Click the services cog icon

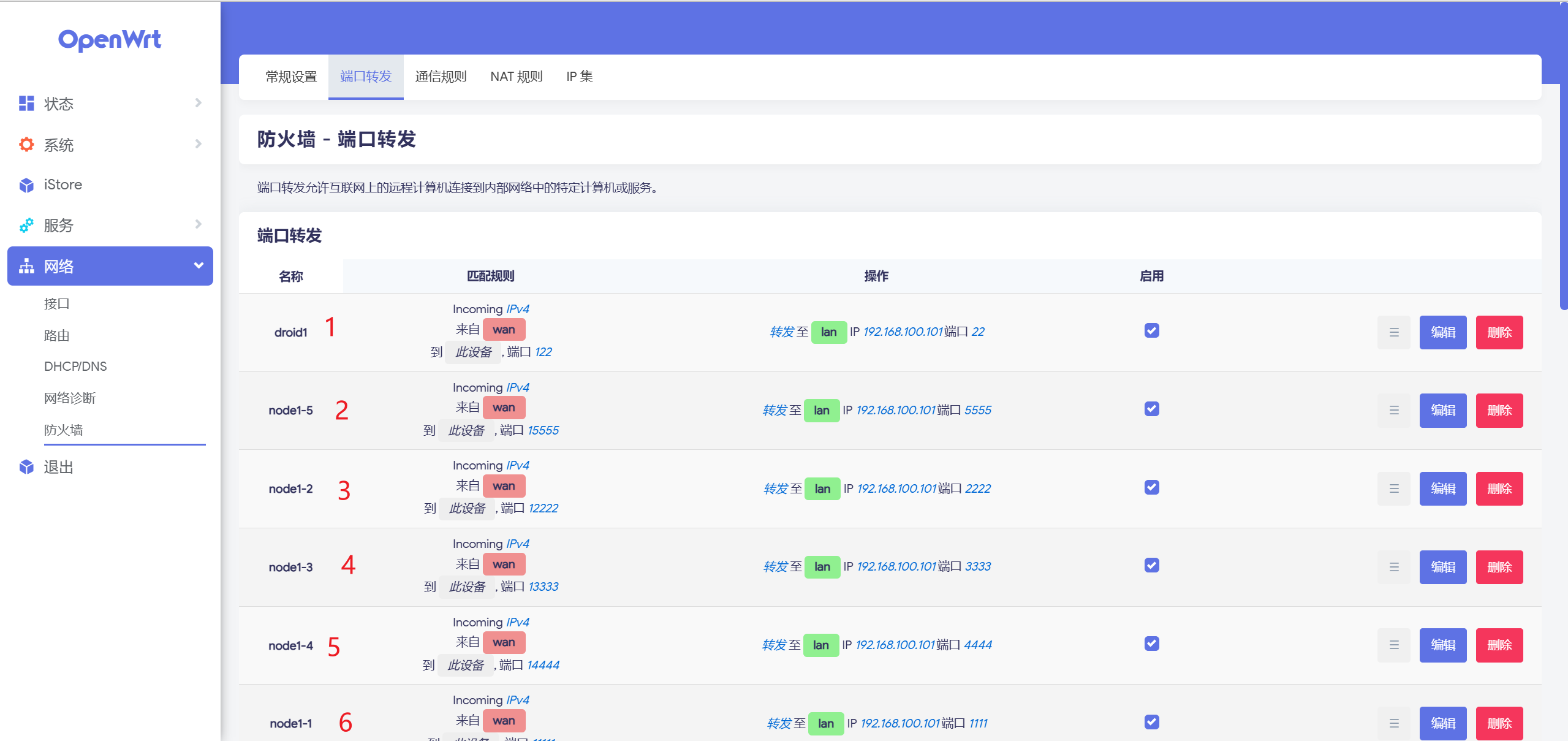tap(26, 226)
